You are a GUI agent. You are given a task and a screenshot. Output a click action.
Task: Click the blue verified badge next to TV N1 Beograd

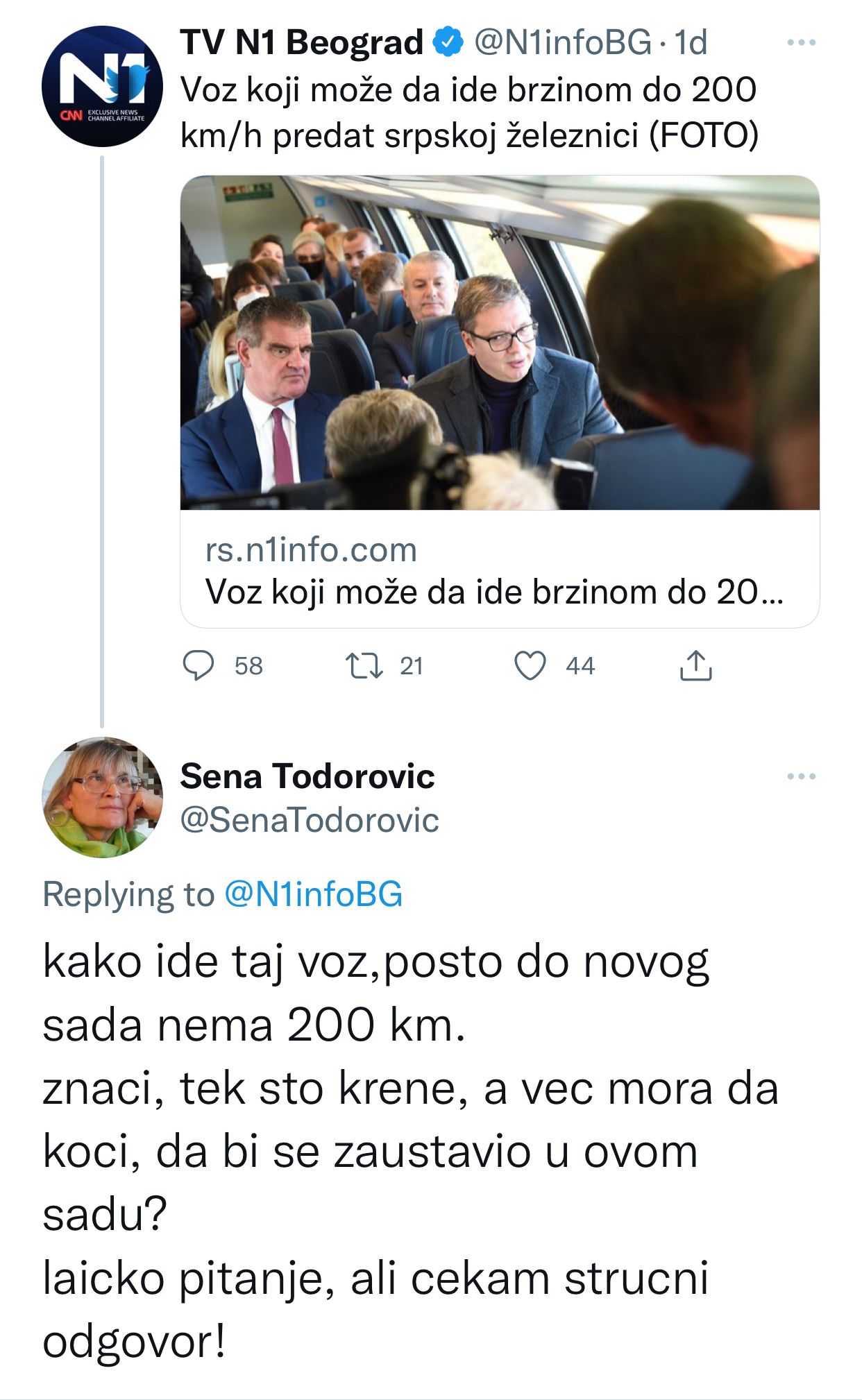(x=448, y=43)
